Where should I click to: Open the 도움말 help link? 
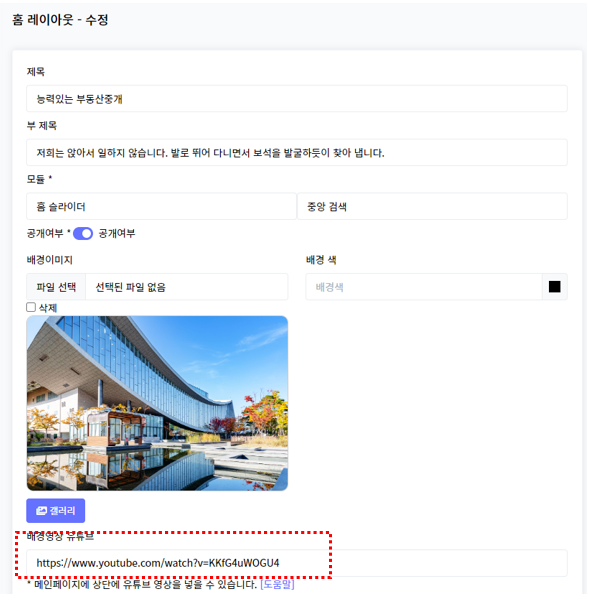(277, 585)
